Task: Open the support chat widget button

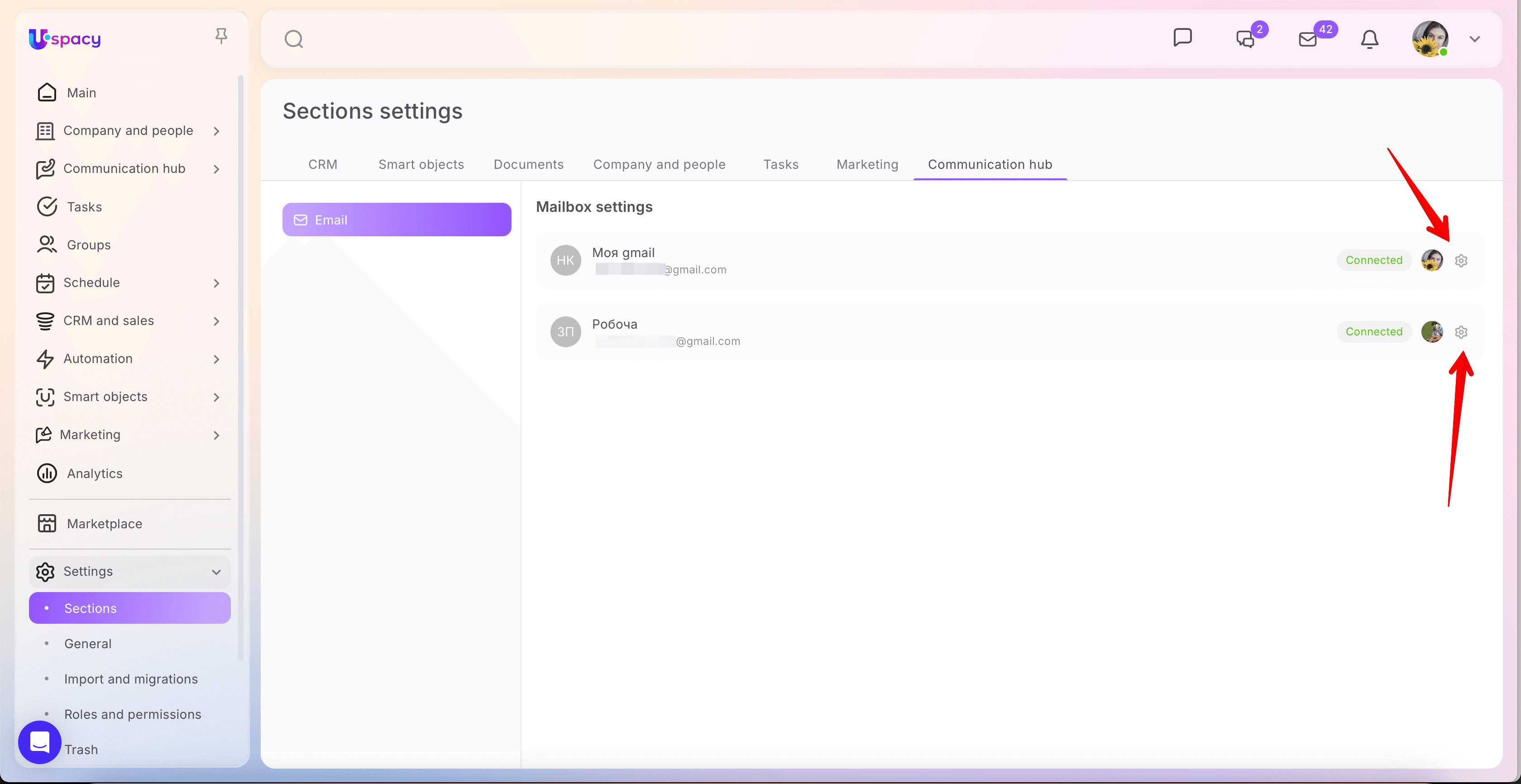Action: (x=39, y=742)
